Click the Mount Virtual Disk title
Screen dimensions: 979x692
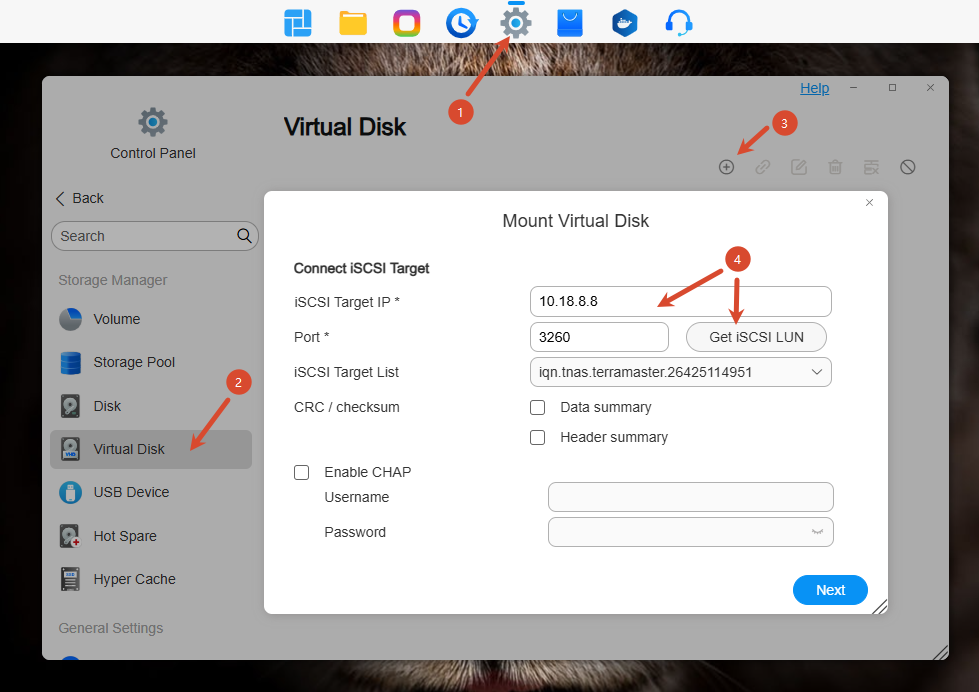tap(576, 221)
